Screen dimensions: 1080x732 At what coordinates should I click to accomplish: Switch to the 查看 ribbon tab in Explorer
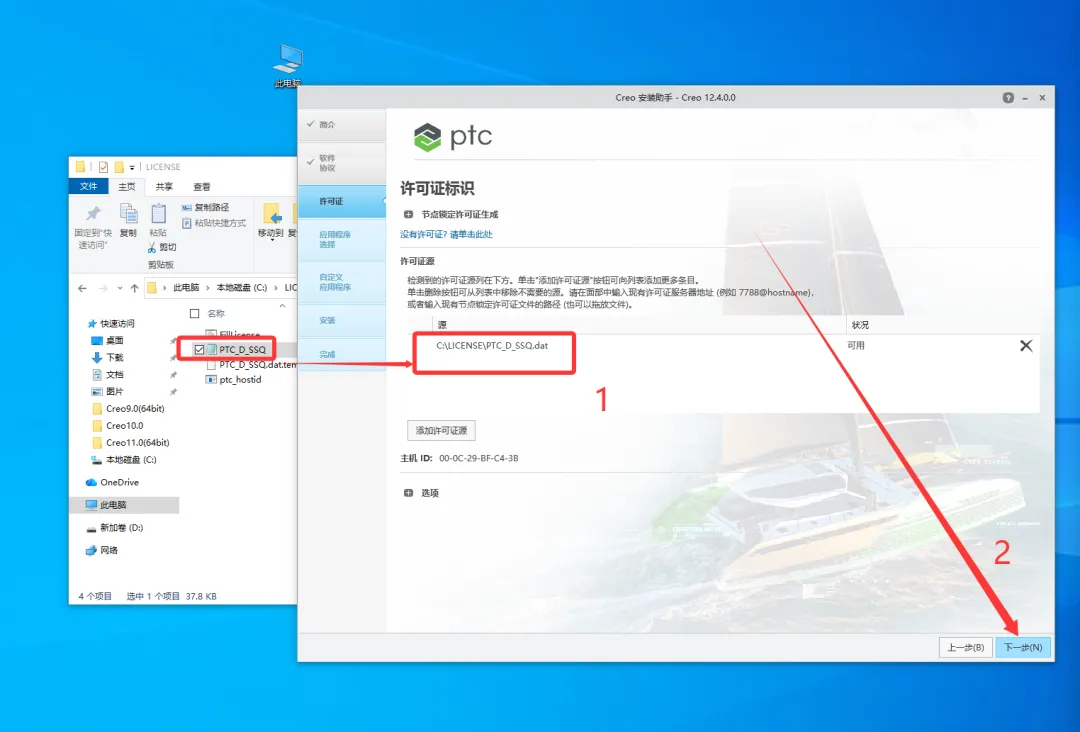click(202, 187)
